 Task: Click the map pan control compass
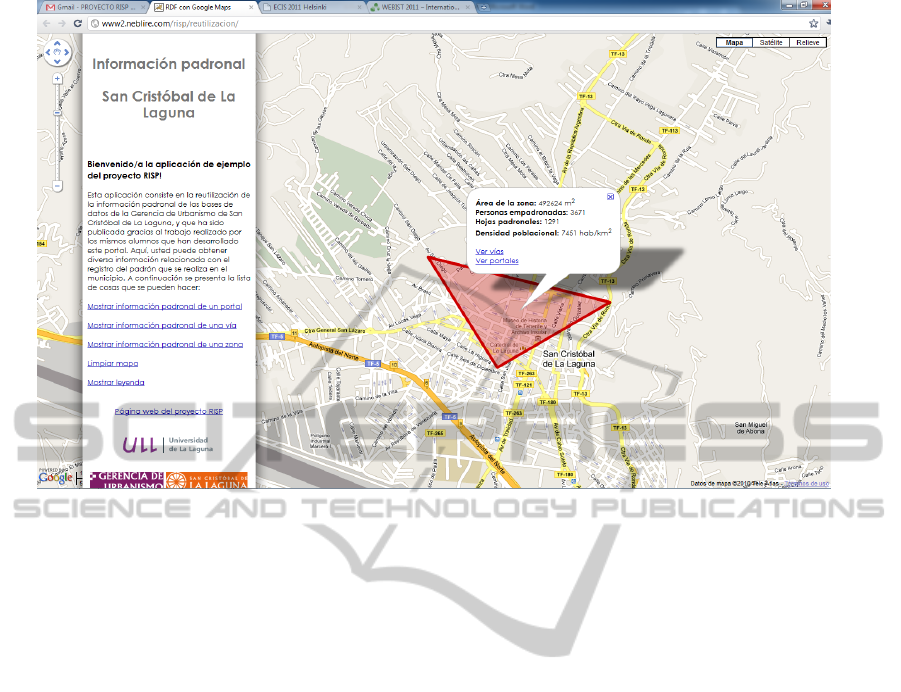point(57,51)
